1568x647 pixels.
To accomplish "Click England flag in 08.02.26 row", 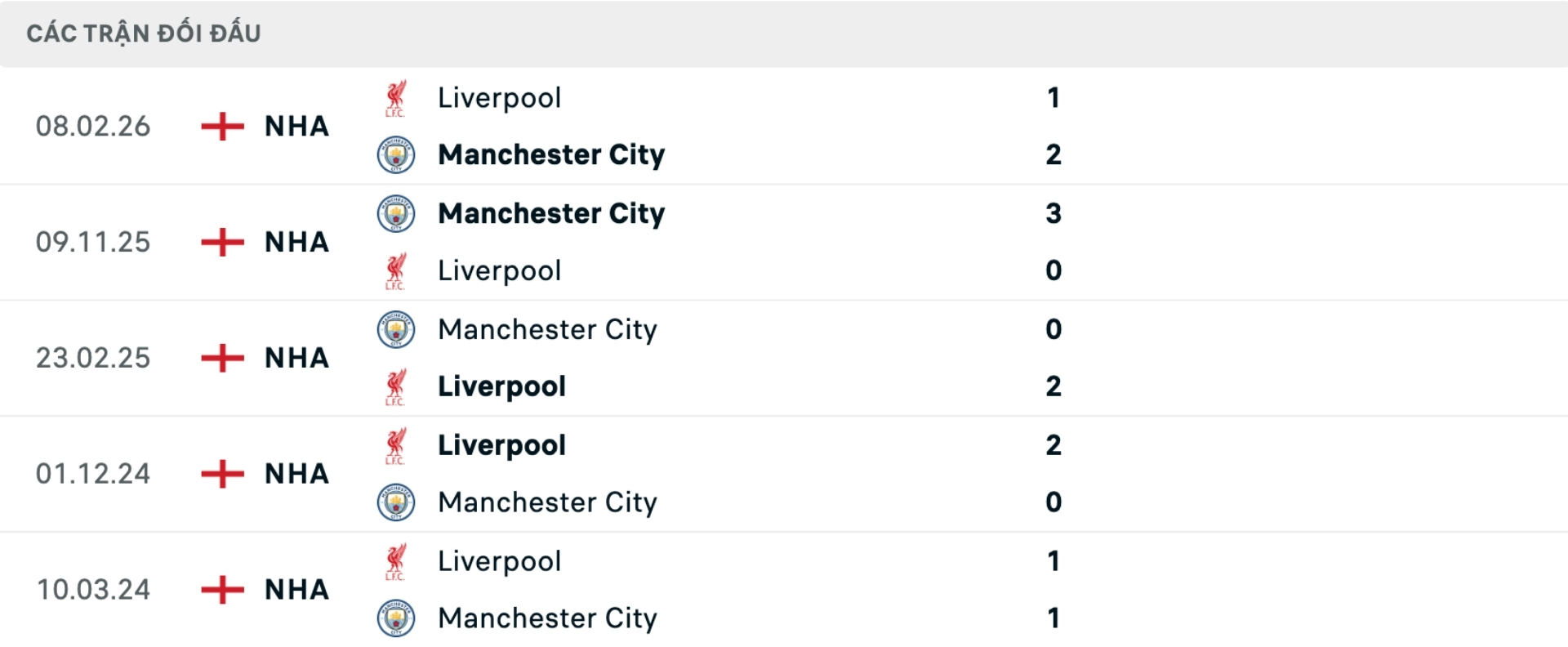I will pyautogui.click(x=222, y=127).
